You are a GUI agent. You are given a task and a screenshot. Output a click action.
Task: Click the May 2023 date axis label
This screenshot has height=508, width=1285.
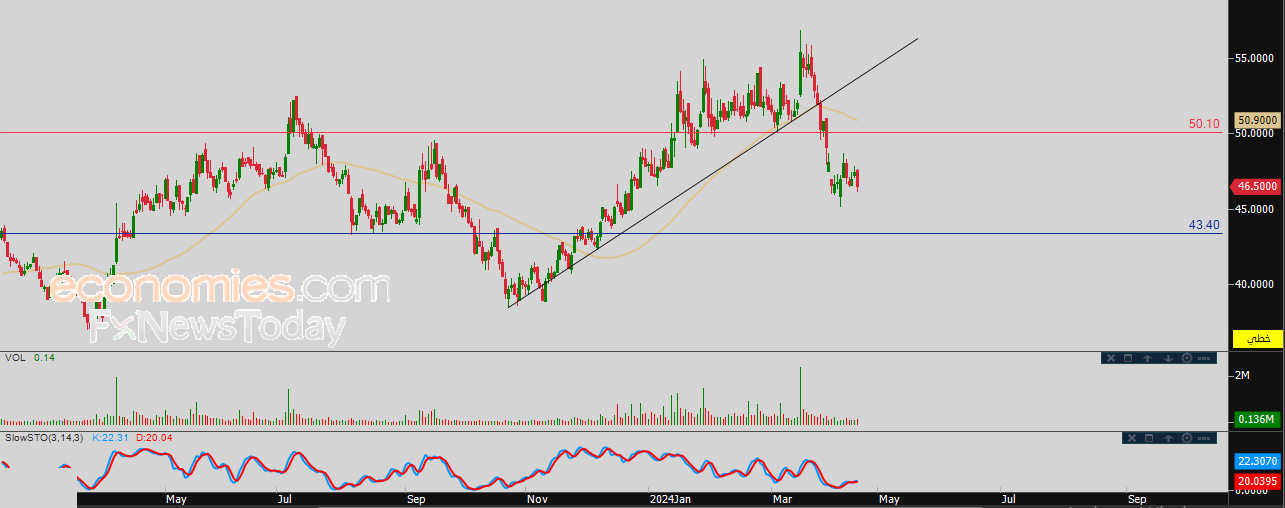pyautogui.click(x=176, y=498)
